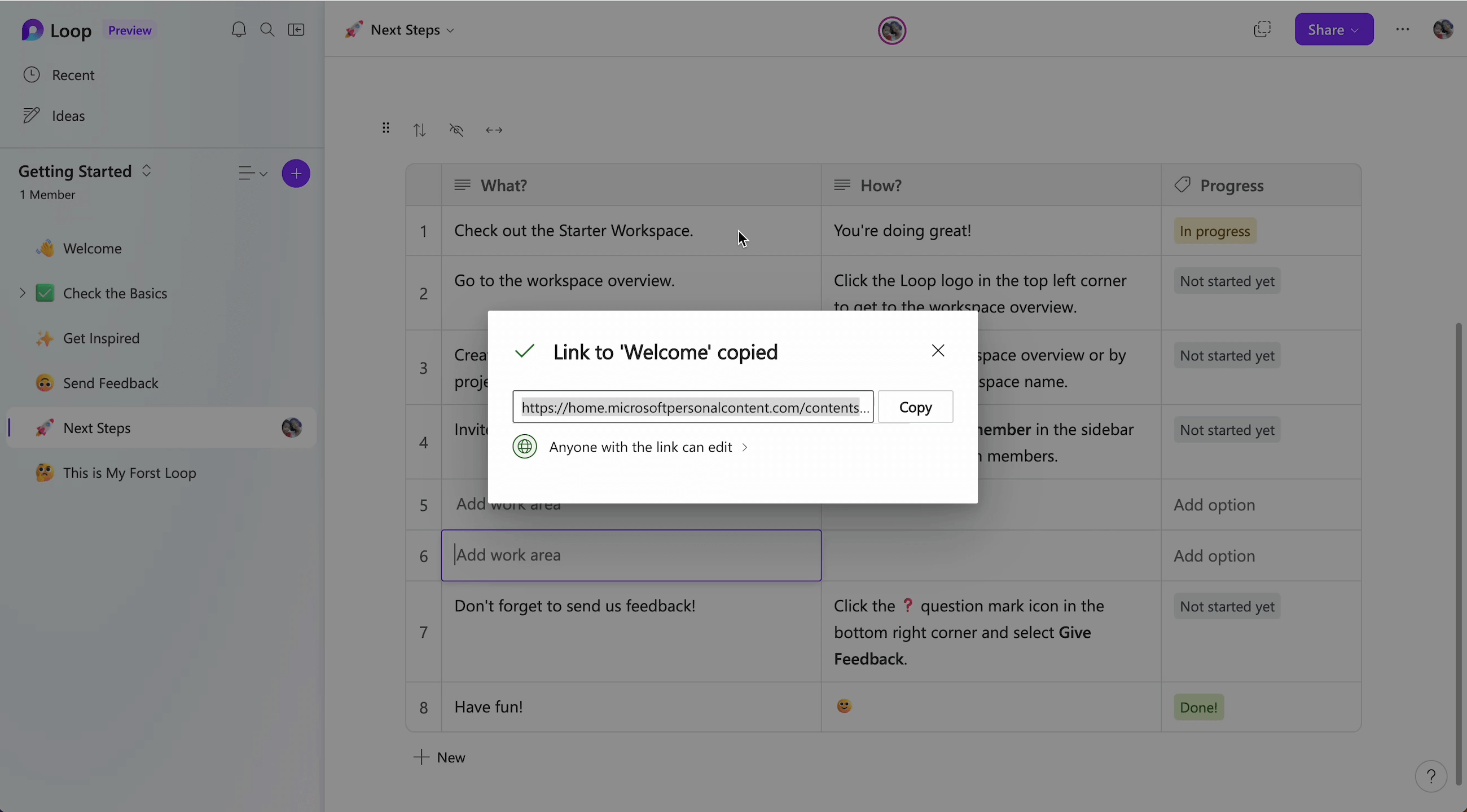Change Anyone with the link can edit setting

(647, 447)
